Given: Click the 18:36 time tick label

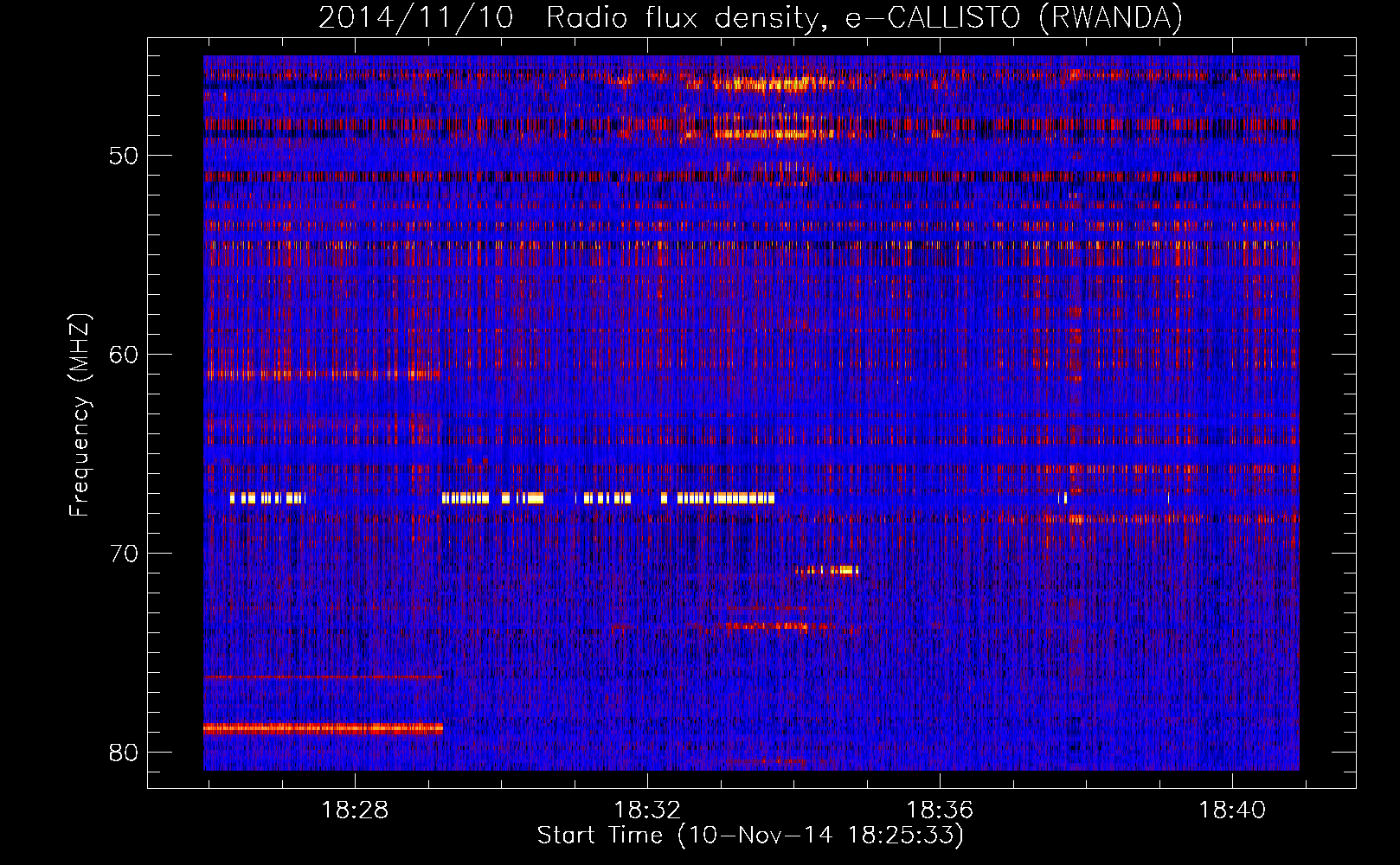Looking at the screenshot, I should 940,811.
